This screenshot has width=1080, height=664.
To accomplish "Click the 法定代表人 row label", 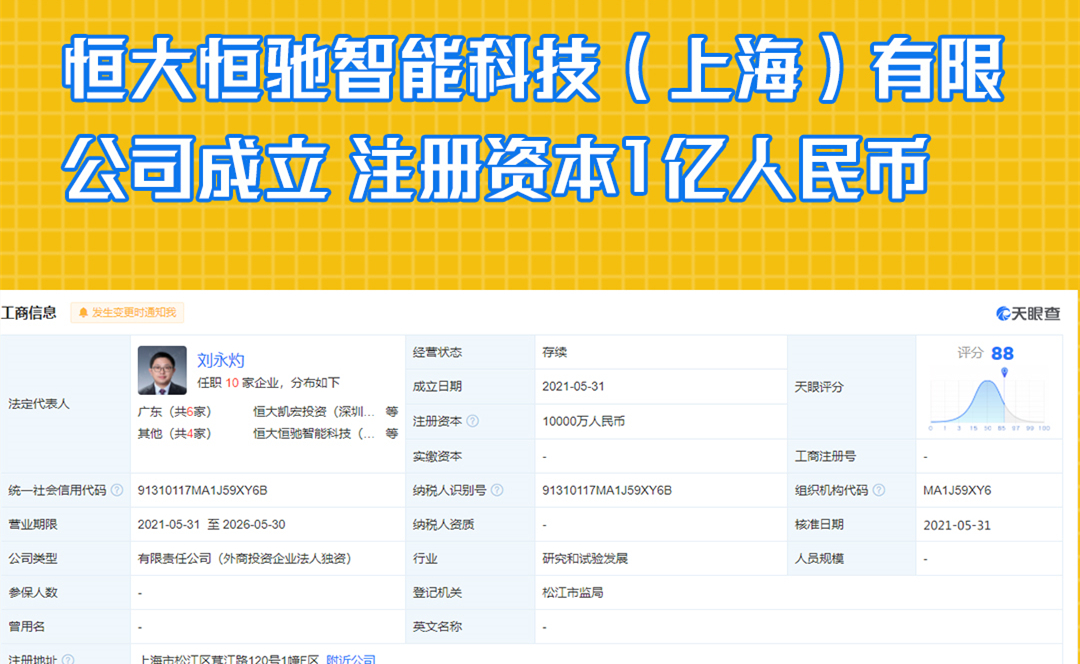I will tap(39, 404).
